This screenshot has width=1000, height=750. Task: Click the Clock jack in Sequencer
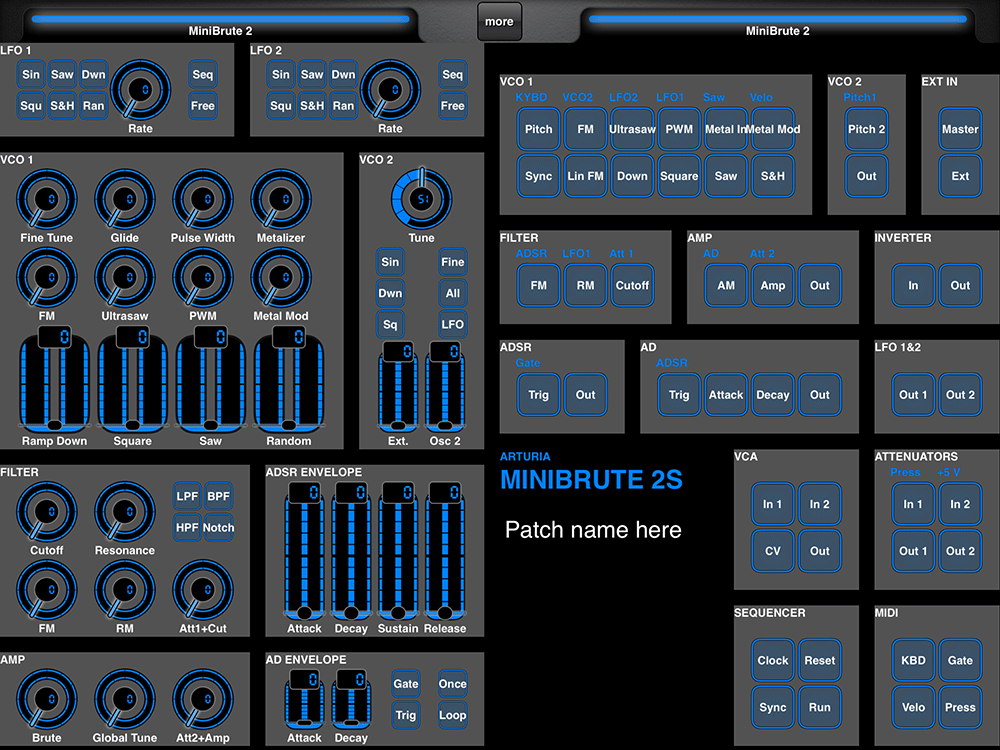(x=773, y=660)
